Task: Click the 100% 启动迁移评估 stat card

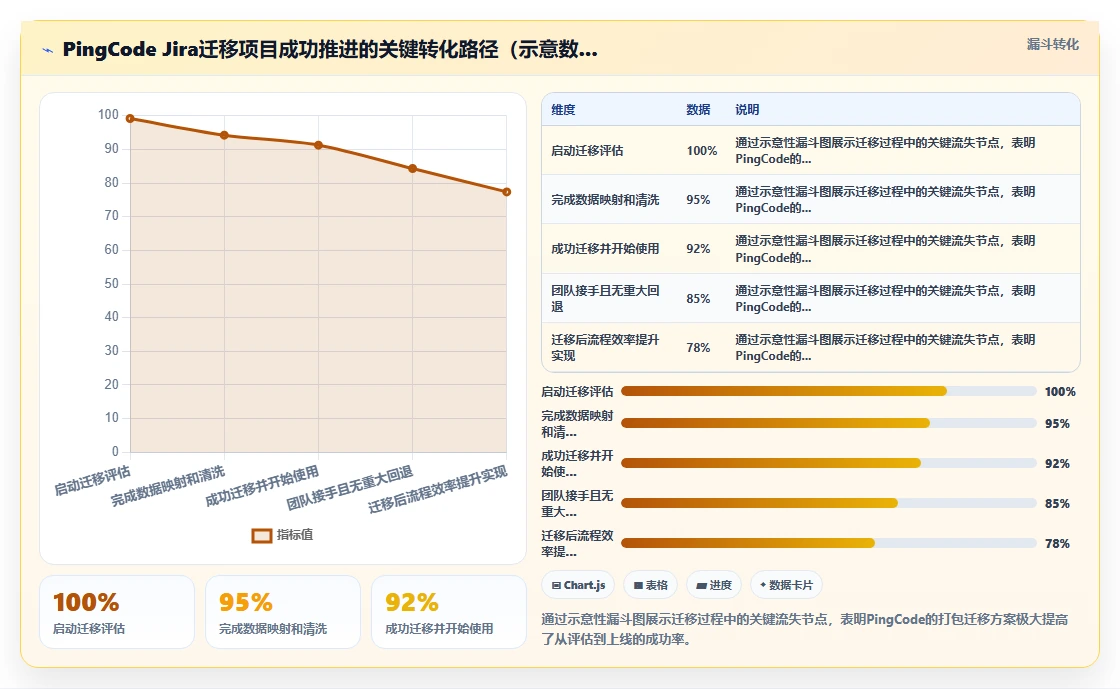Action: tap(117, 612)
